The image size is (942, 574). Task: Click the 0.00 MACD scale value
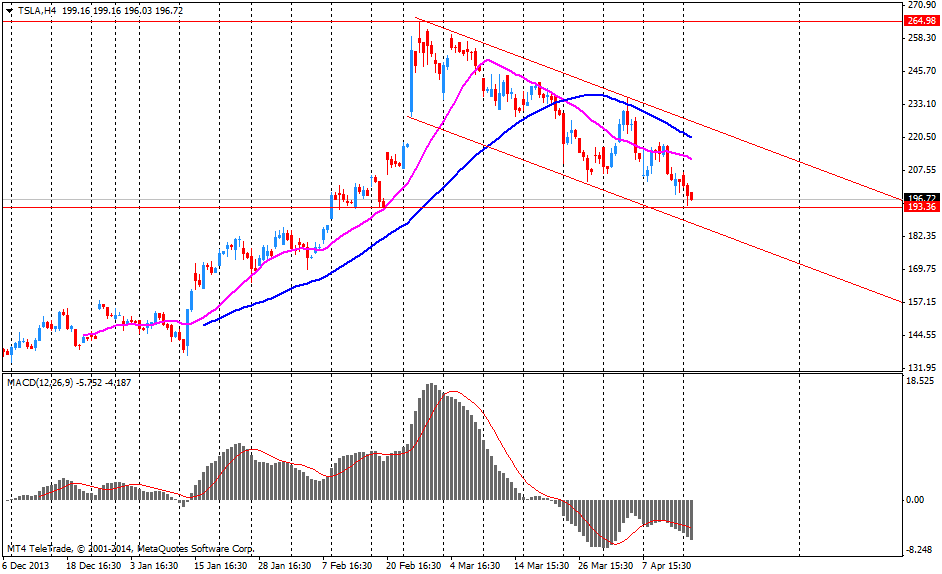915,499
